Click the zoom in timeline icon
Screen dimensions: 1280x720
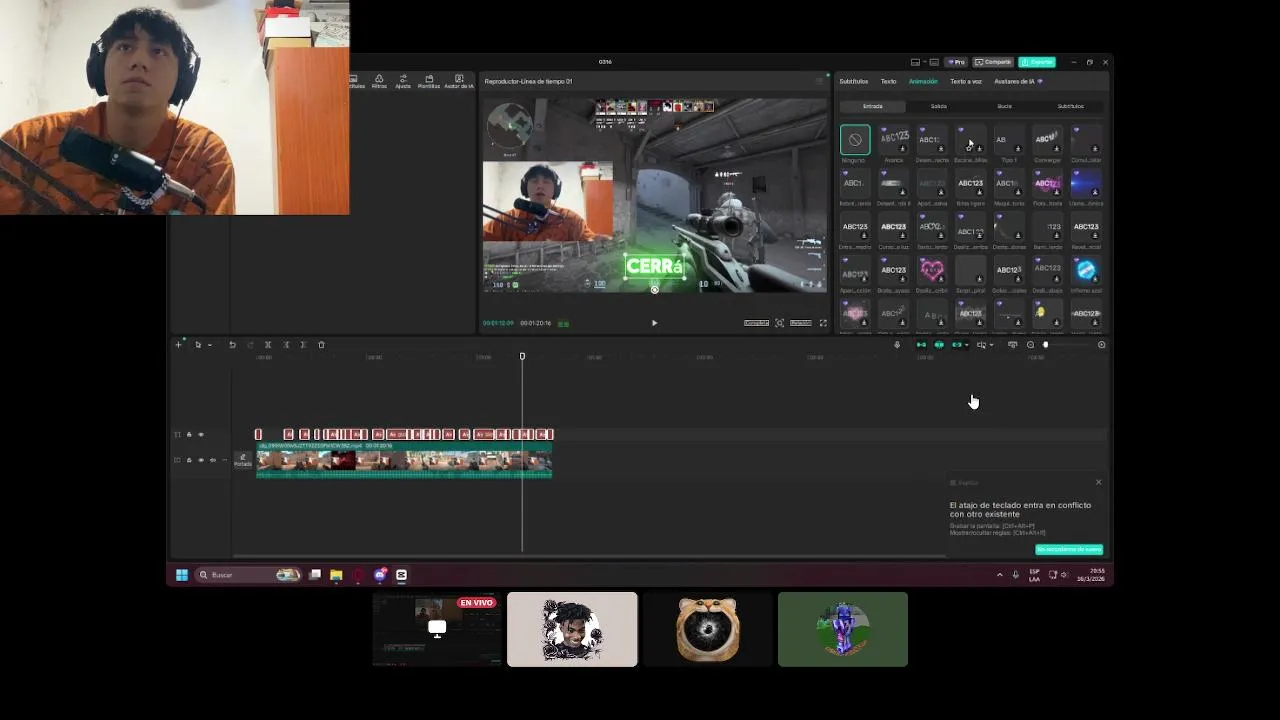point(1101,345)
